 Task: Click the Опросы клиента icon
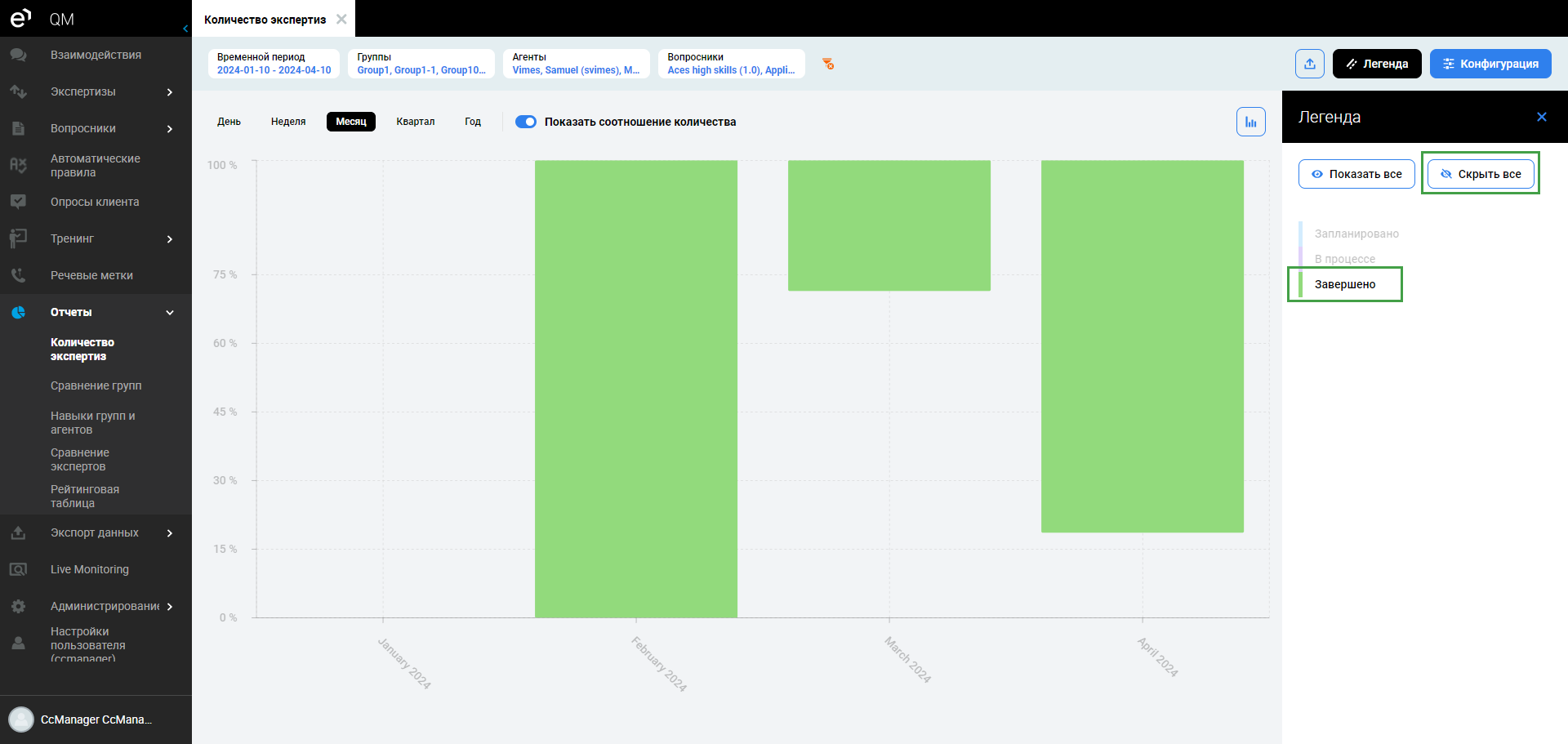pyautogui.click(x=18, y=202)
